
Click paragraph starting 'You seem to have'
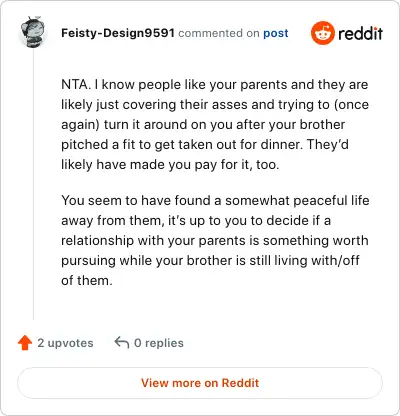click(x=215, y=240)
